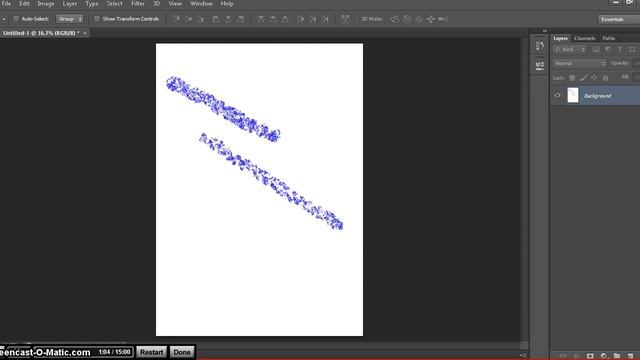Image resolution: width=640 pixels, height=360 pixels.
Task: Select the Untitled-1 document tab
Action: [41, 33]
